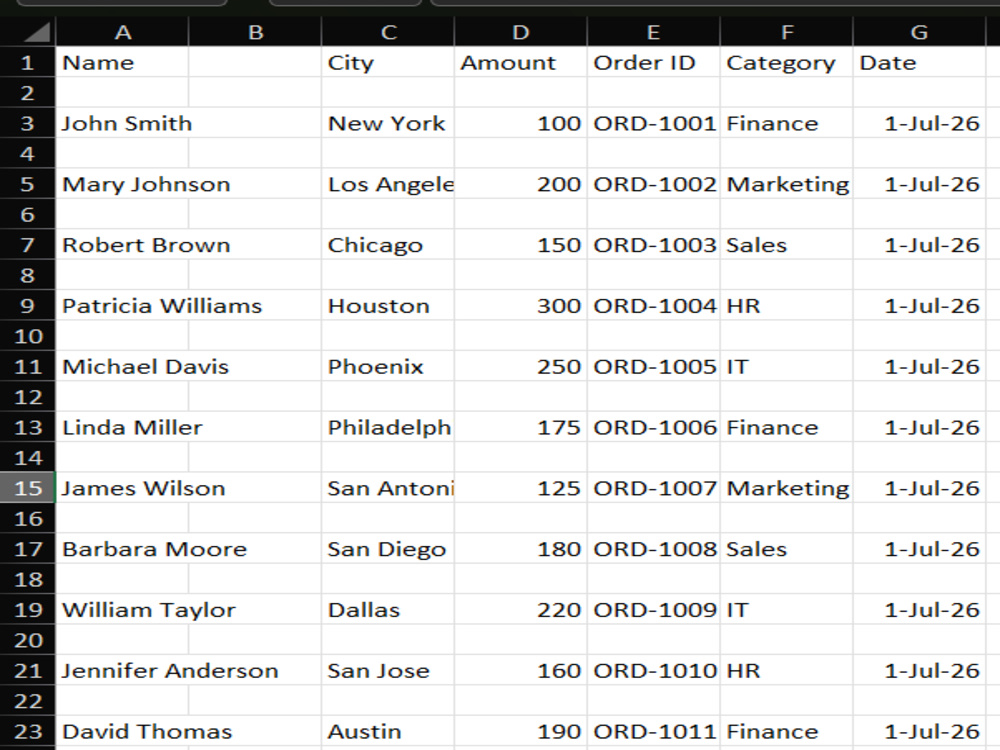Select Sales category in Robert Brown row
The height and width of the screenshot is (750, 1000).
tap(786, 244)
